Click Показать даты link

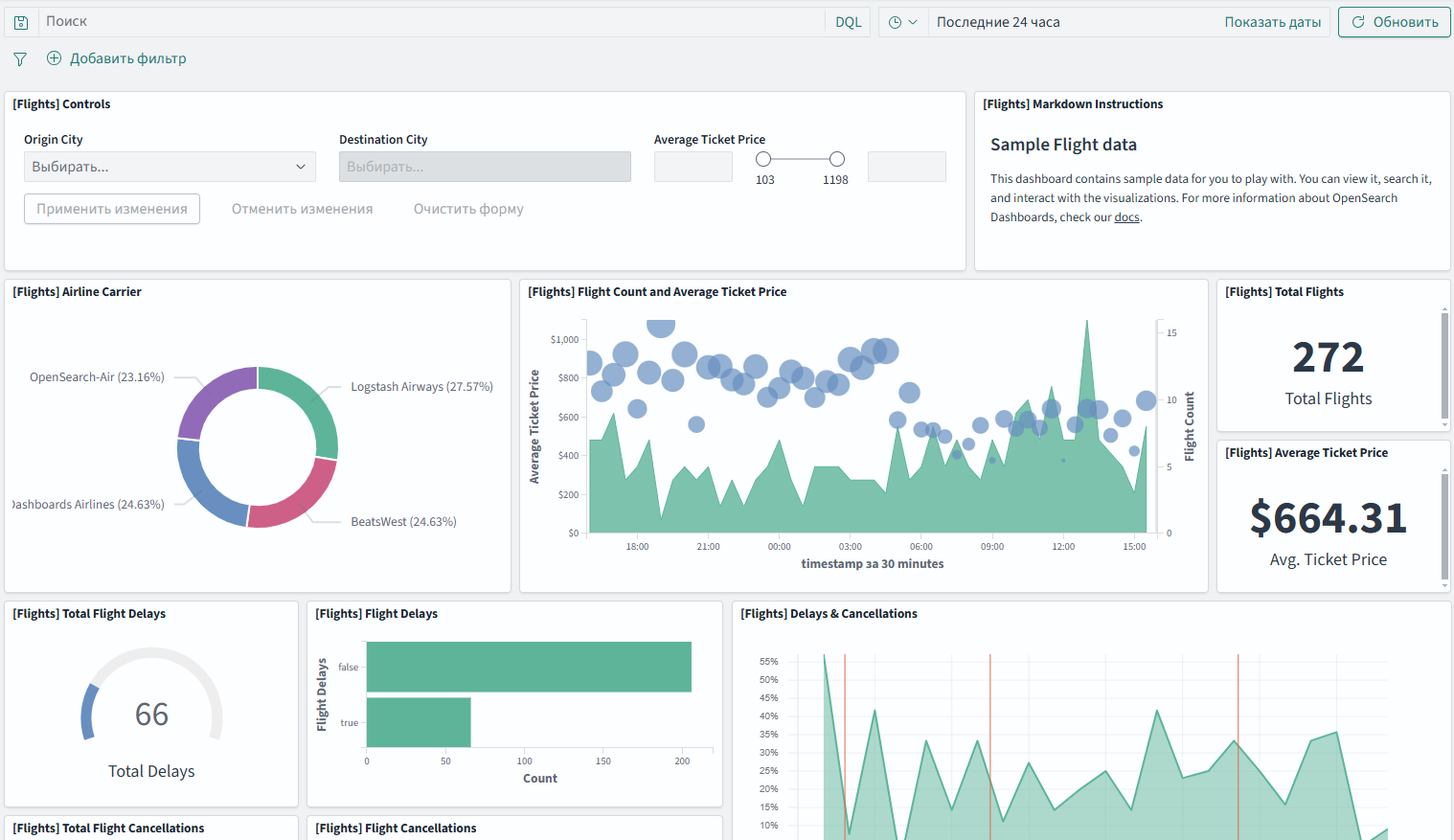(1272, 22)
